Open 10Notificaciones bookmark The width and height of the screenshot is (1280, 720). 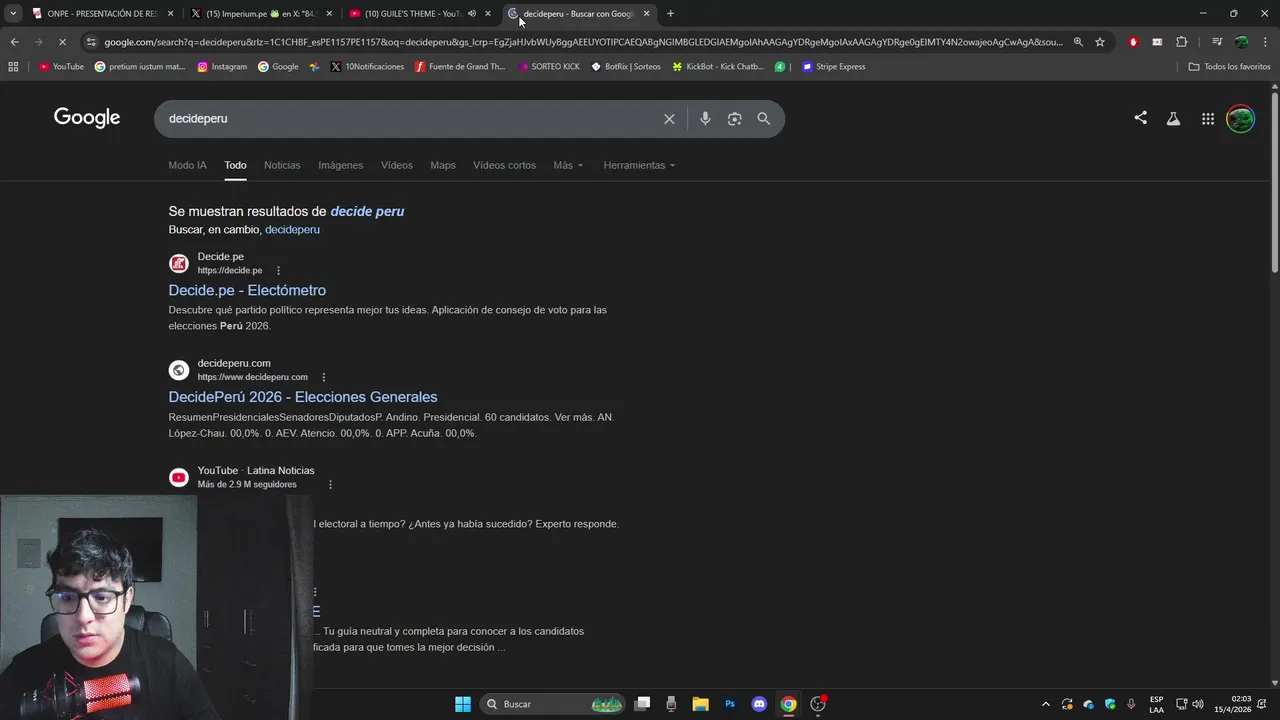367,67
